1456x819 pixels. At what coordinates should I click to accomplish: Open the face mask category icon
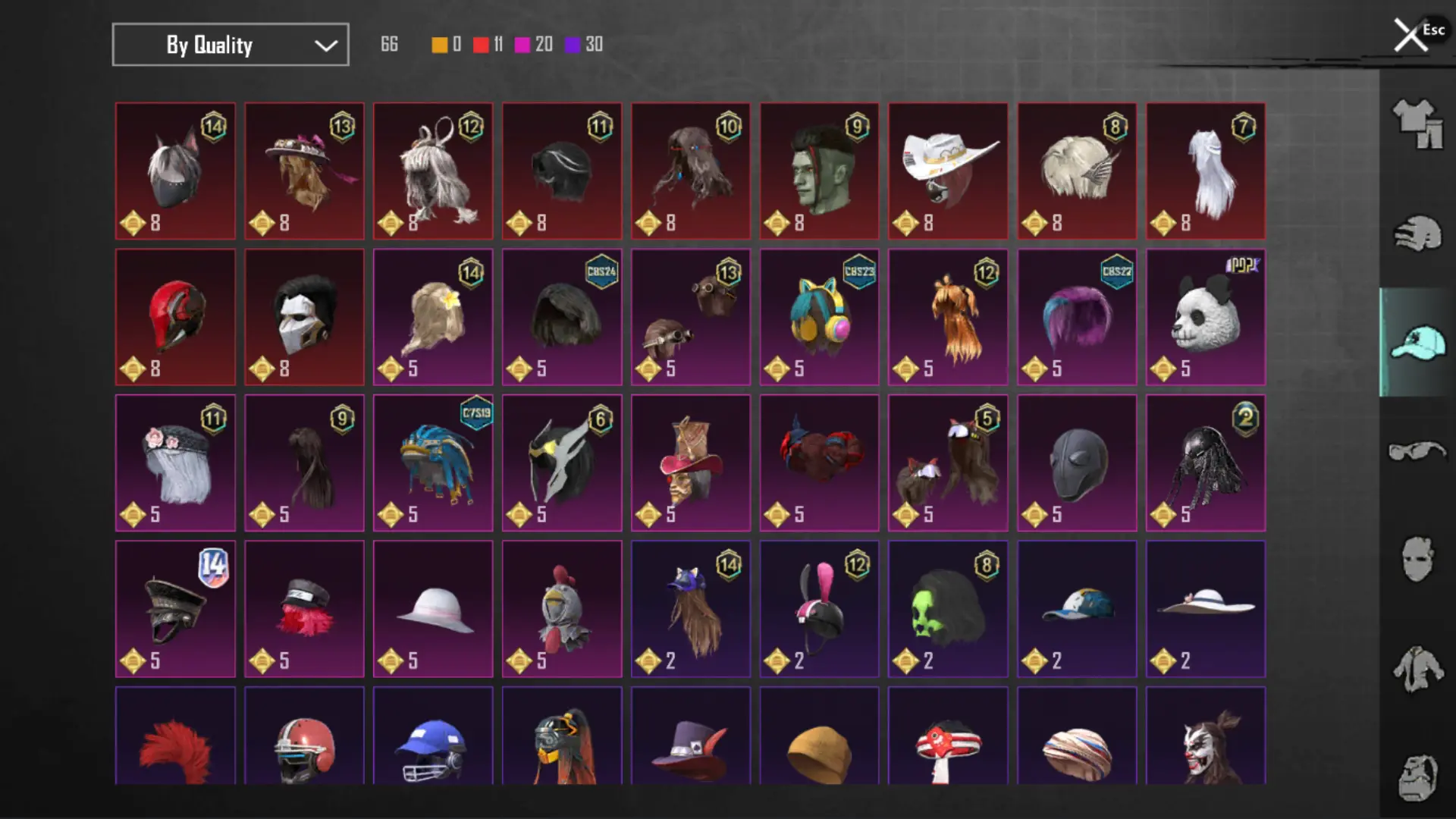(1417, 559)
